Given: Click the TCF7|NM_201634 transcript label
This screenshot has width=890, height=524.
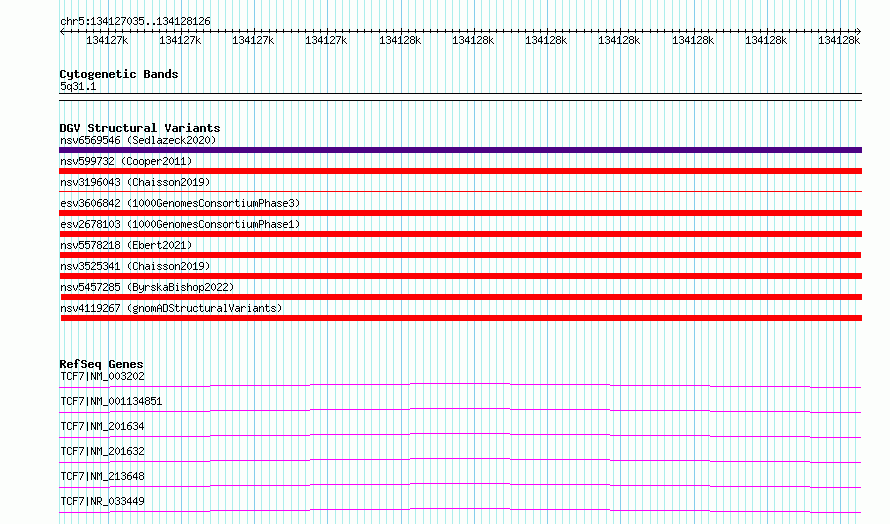Looking at the screenshot, I should pyautogui.click(x=102, y=426).
